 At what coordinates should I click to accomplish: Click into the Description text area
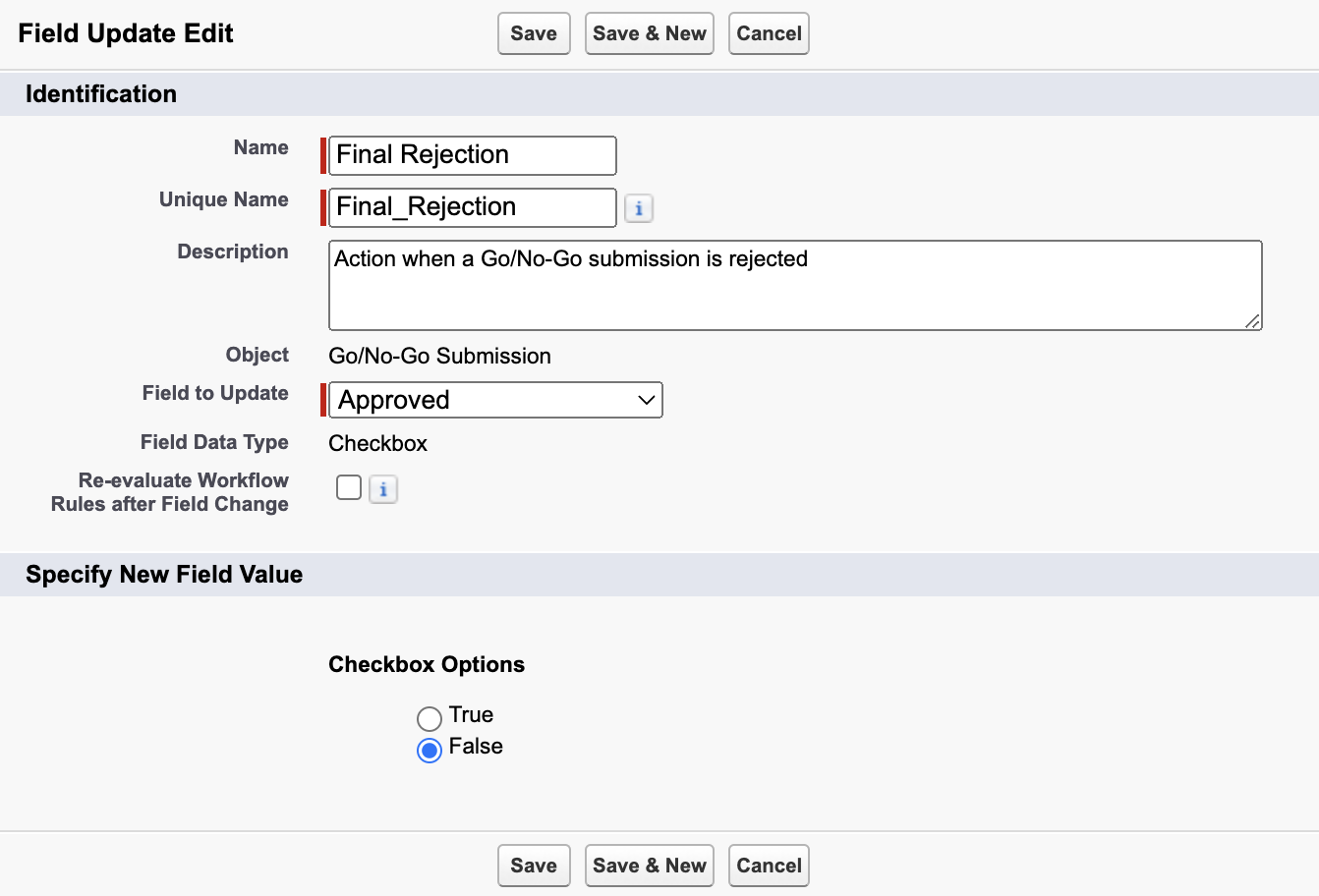(795, 285)
